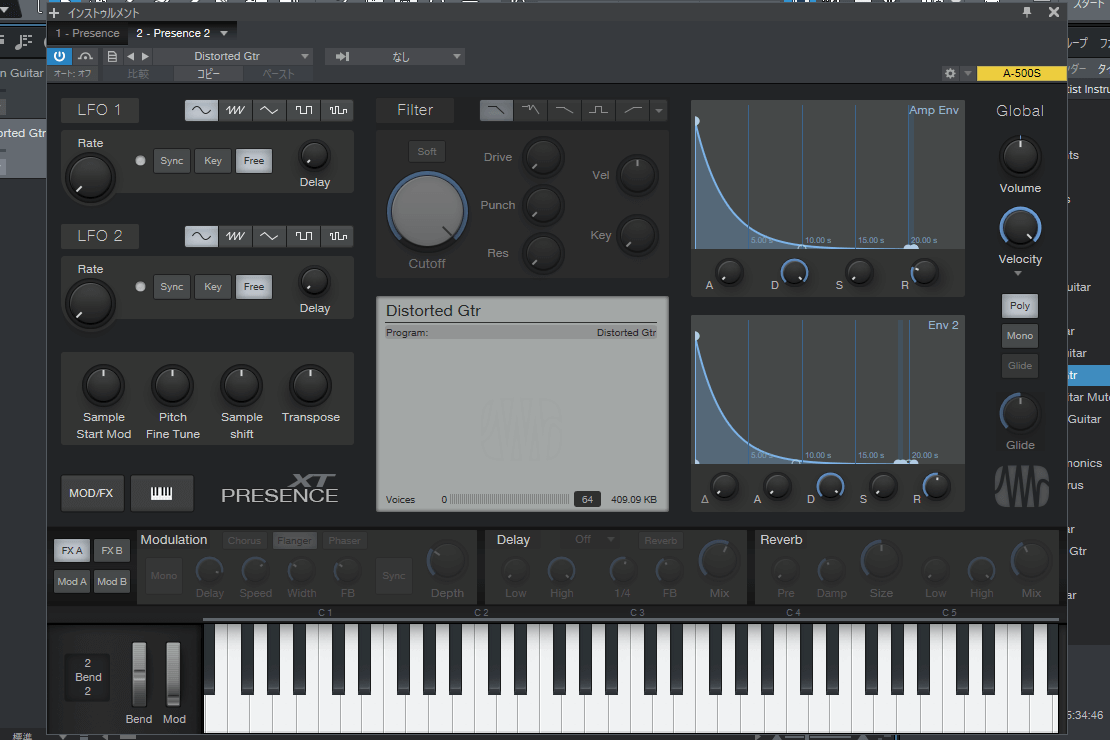Viewport: 1110px width, 740px height.
Task: Switch to the 1 - Presence tab
Action: [x=87, y=33]
